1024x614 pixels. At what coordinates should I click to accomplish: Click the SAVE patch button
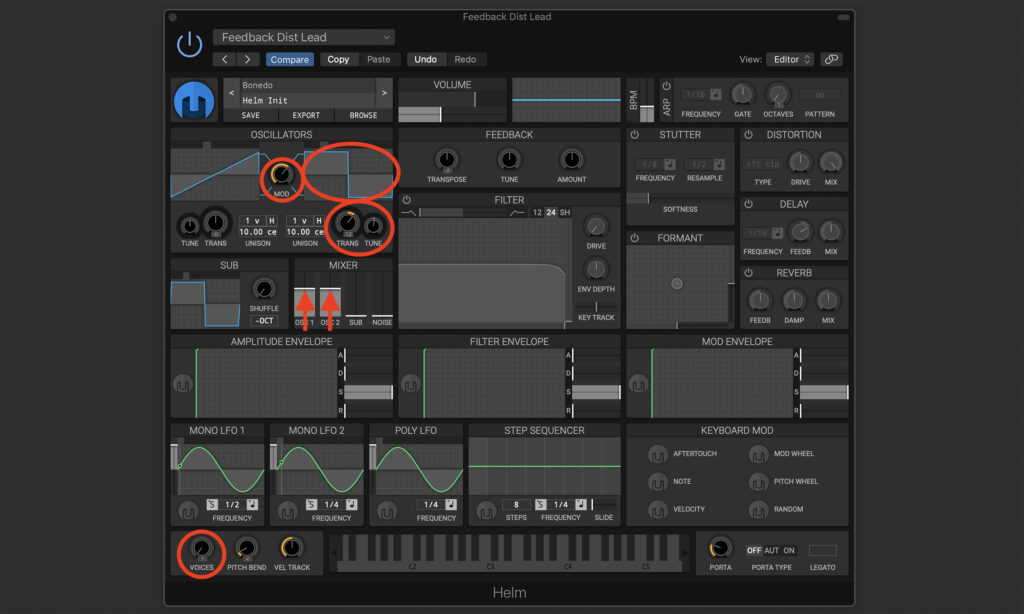pos(251,116)
